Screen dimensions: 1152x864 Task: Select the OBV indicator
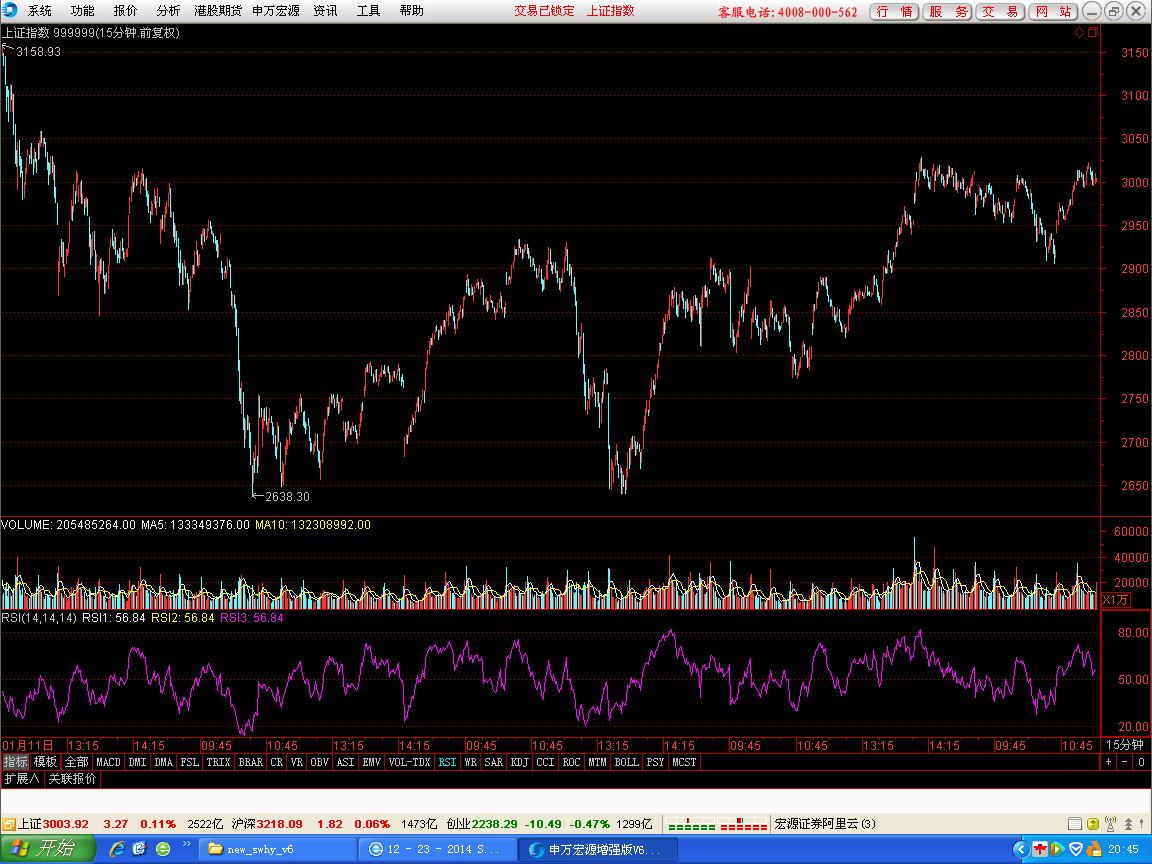(320, 762)
